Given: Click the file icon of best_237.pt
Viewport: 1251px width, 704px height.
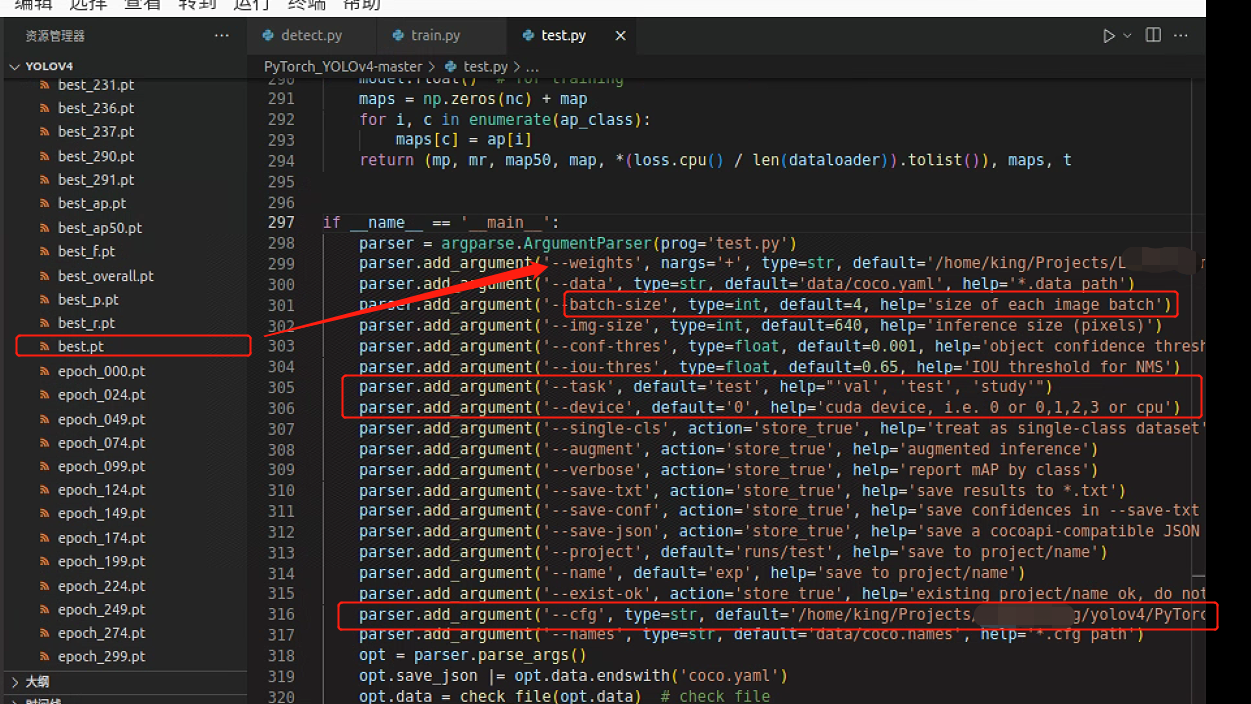Looking at the screenshot, I should pyautogui.click(x=45, y=132).
